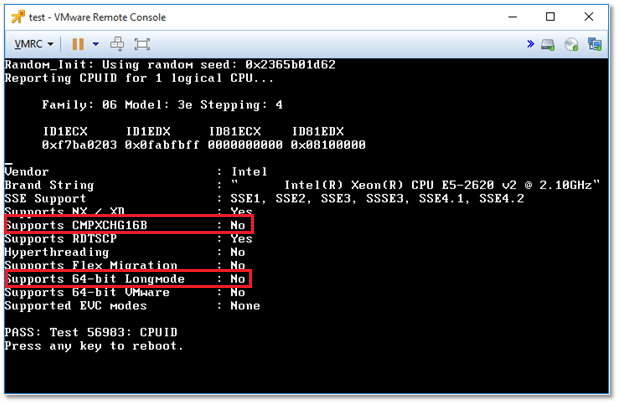Expand the power options arrow next to pause
Viewport: 619px width, 404px height.
click(x=96, y=44)
